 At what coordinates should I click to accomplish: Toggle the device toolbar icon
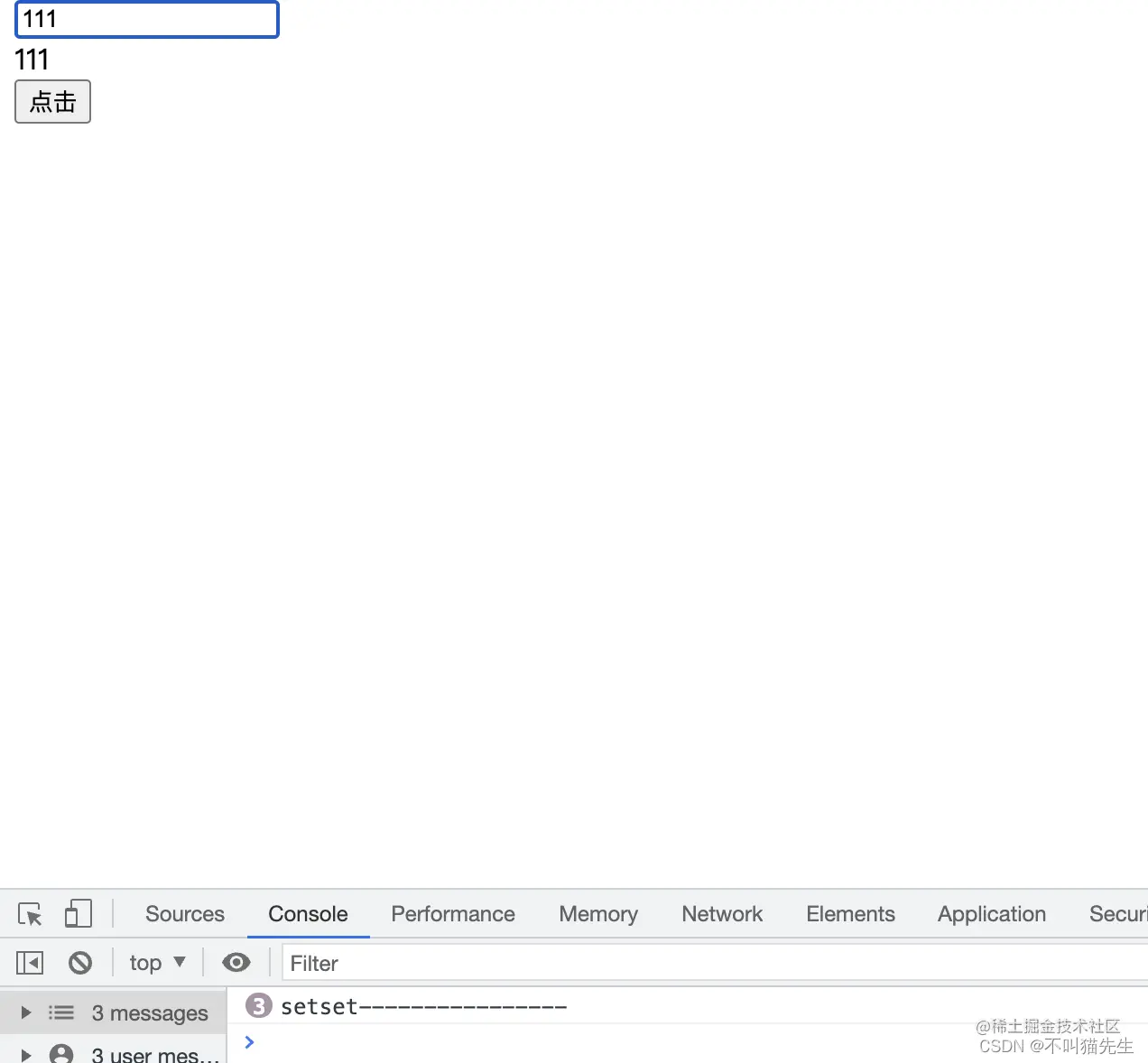[x=79, y=914]
